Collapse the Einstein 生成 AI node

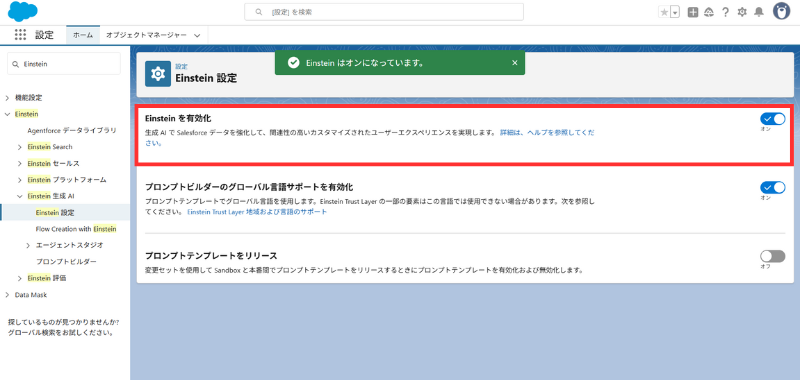(x=19, y=196)
